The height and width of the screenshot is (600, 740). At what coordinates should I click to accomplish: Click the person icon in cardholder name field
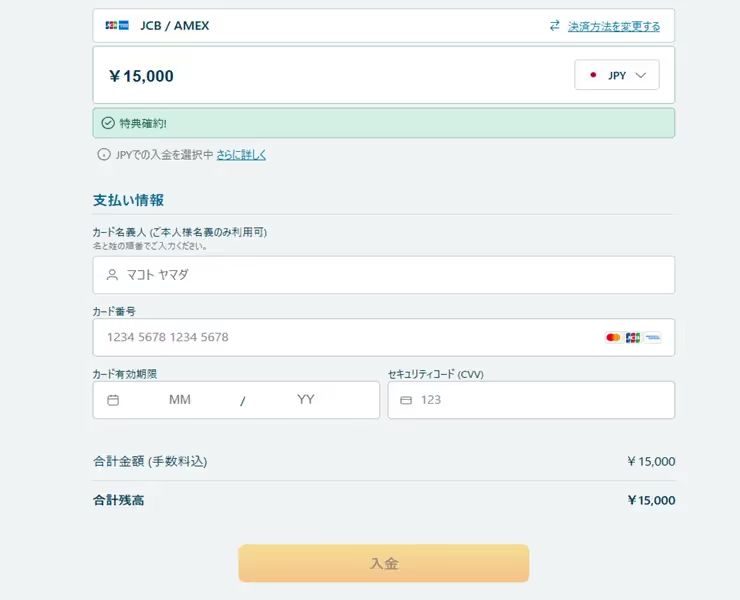pos(112,275)
